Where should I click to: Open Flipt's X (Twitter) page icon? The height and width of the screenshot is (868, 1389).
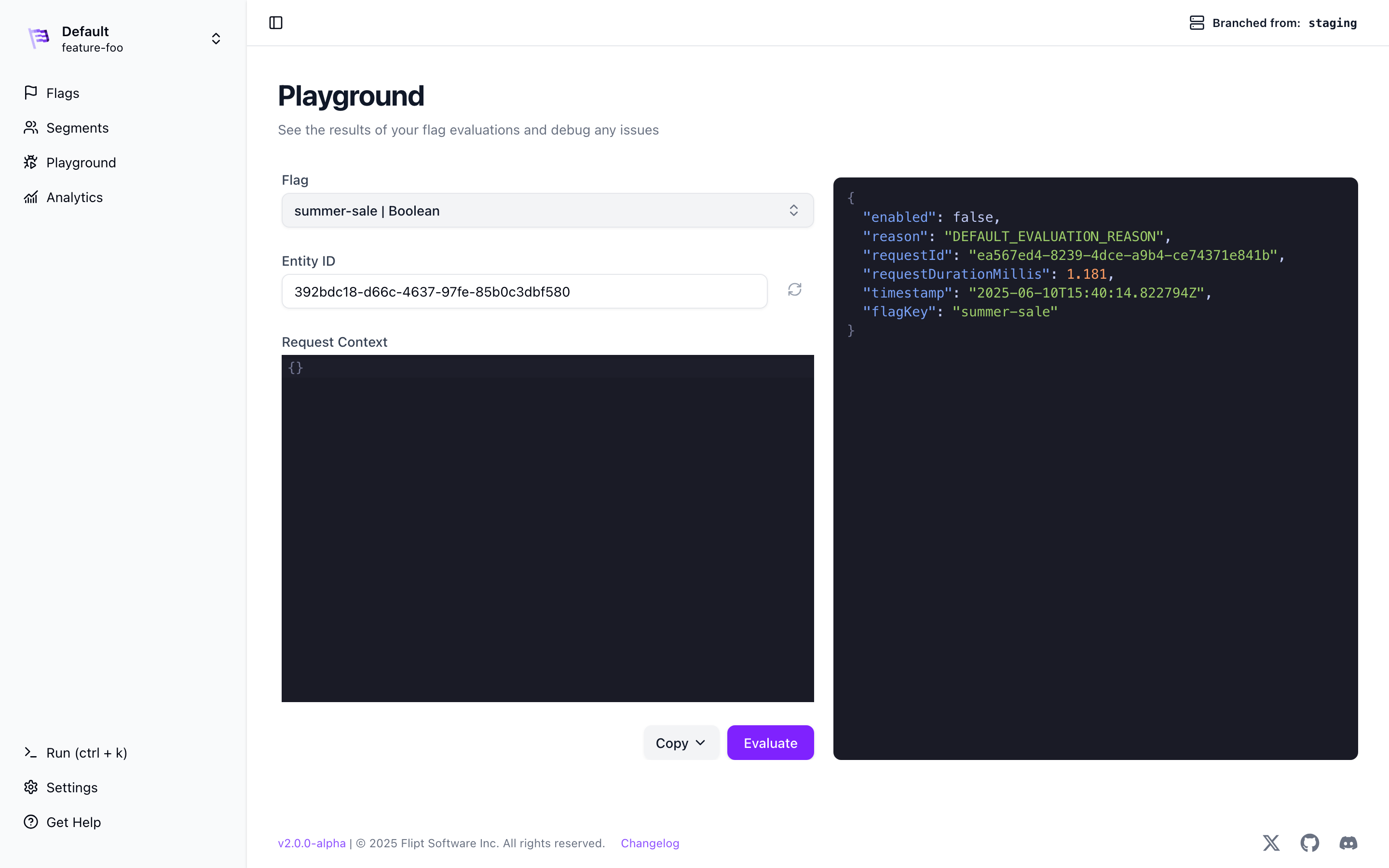click(x=1271, y=843)
